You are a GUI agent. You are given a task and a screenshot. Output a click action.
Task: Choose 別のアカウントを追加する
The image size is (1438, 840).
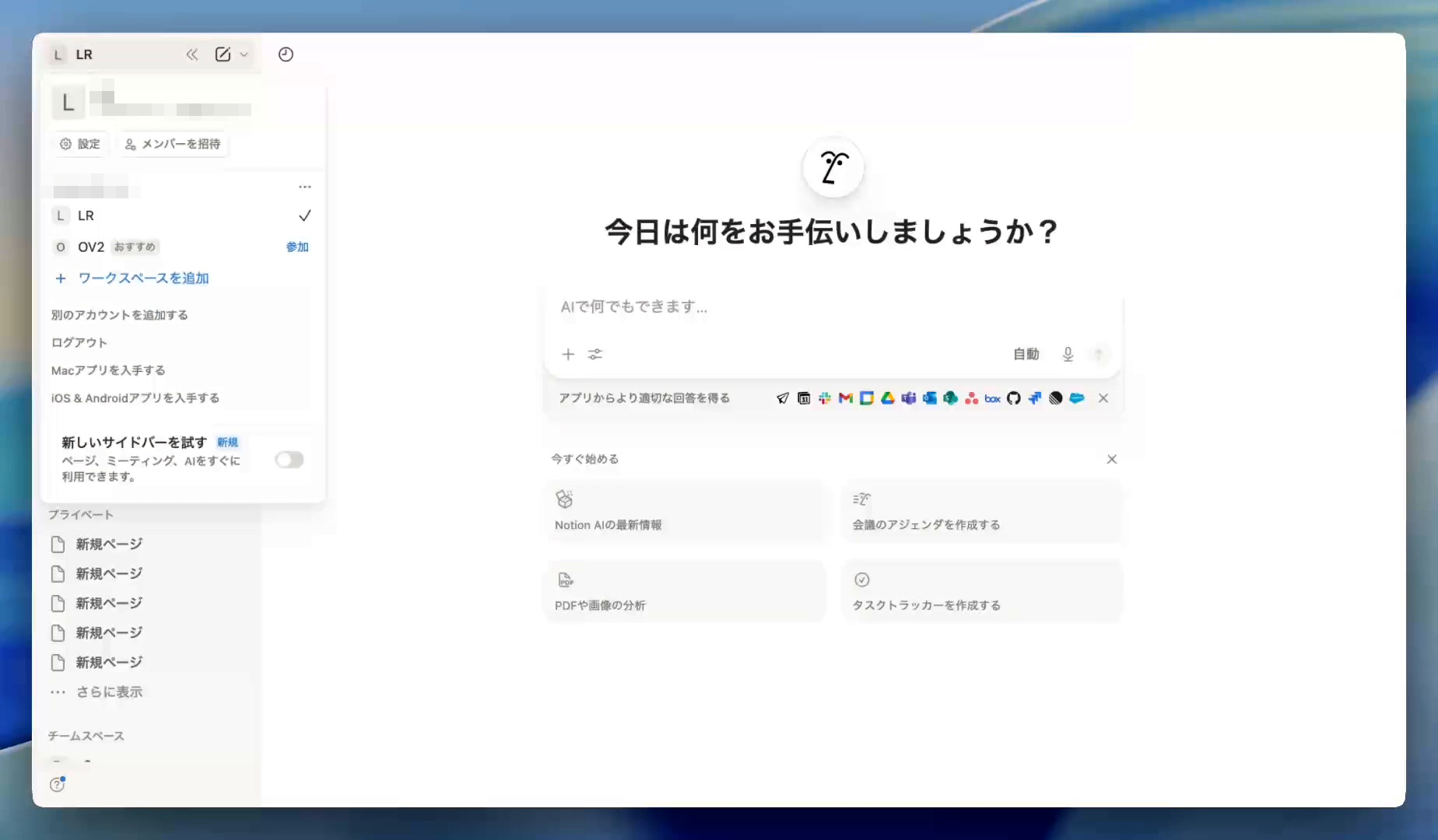click(120, 315)
